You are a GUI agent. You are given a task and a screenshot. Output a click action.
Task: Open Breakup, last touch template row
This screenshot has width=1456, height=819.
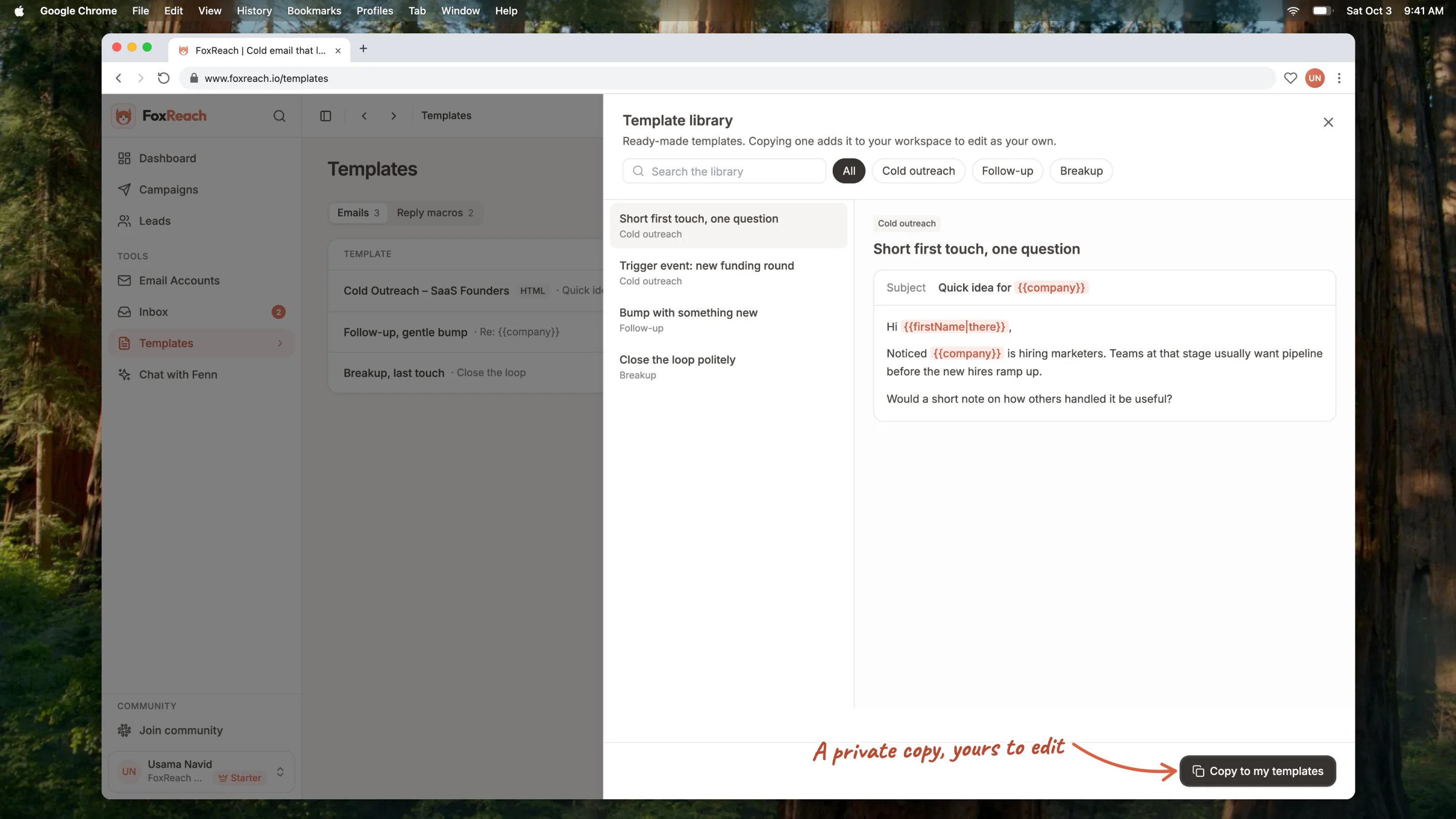pos(466,373)
